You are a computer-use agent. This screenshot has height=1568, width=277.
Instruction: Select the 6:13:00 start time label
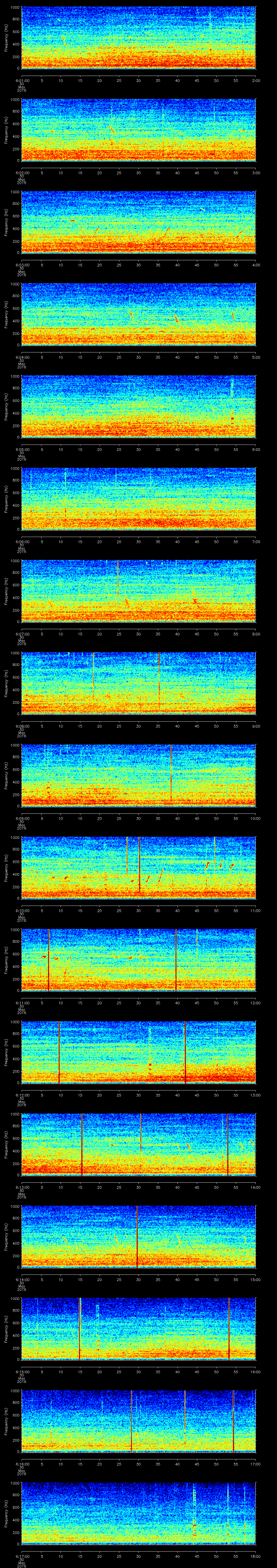pyautogui.click(x=22, y=1187)
